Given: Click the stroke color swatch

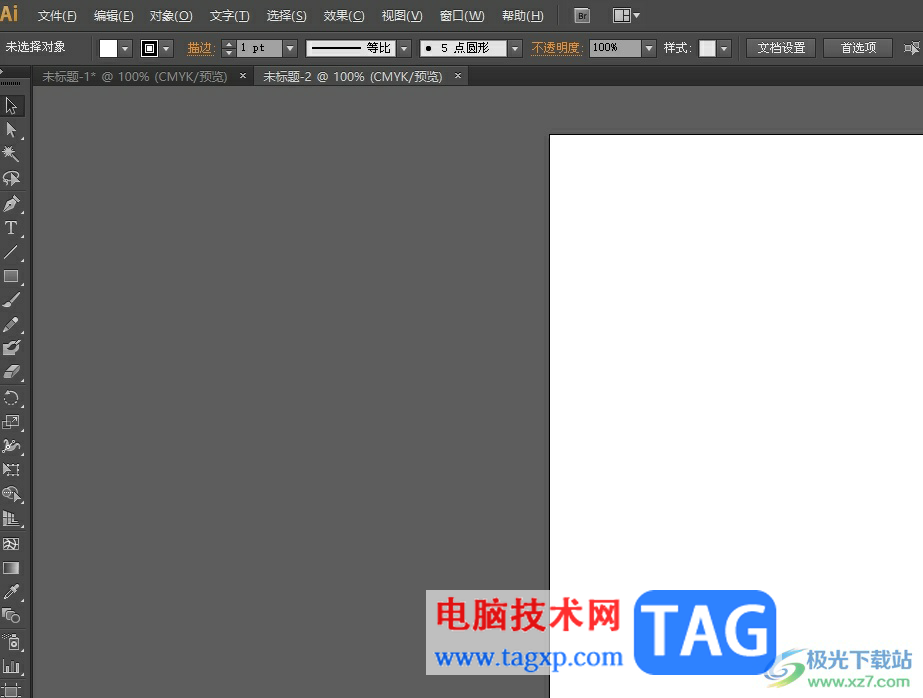Looking at the screenshot, I should (x=150, y=48).
